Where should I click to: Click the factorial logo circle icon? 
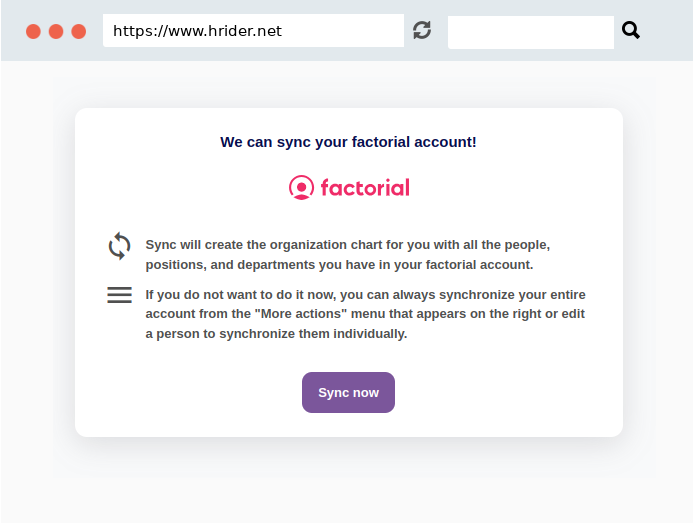pos(301,187)
